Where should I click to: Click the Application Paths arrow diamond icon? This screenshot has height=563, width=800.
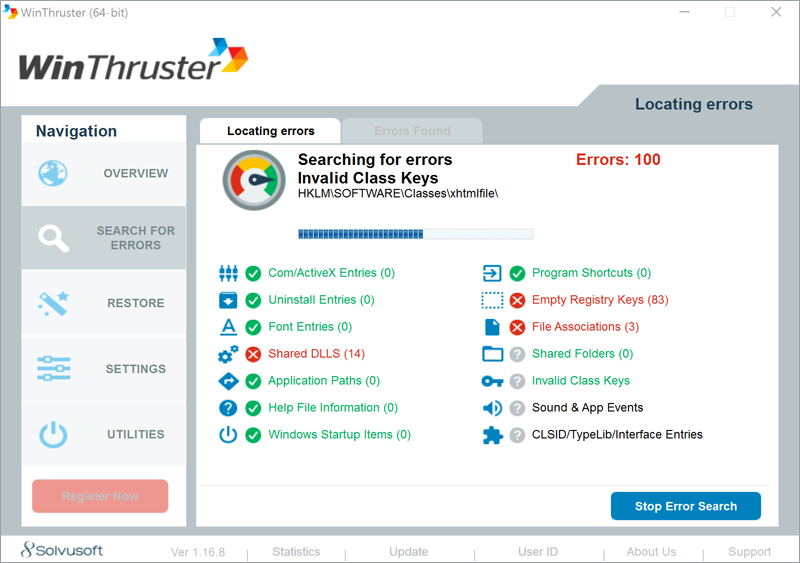[228, 381]
